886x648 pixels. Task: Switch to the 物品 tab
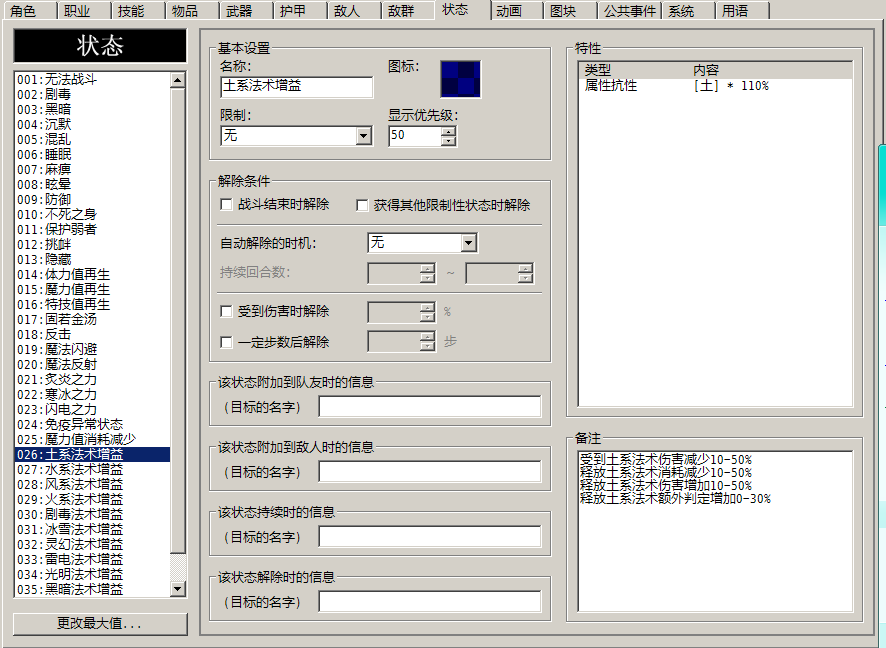click(x=191, y=11)
